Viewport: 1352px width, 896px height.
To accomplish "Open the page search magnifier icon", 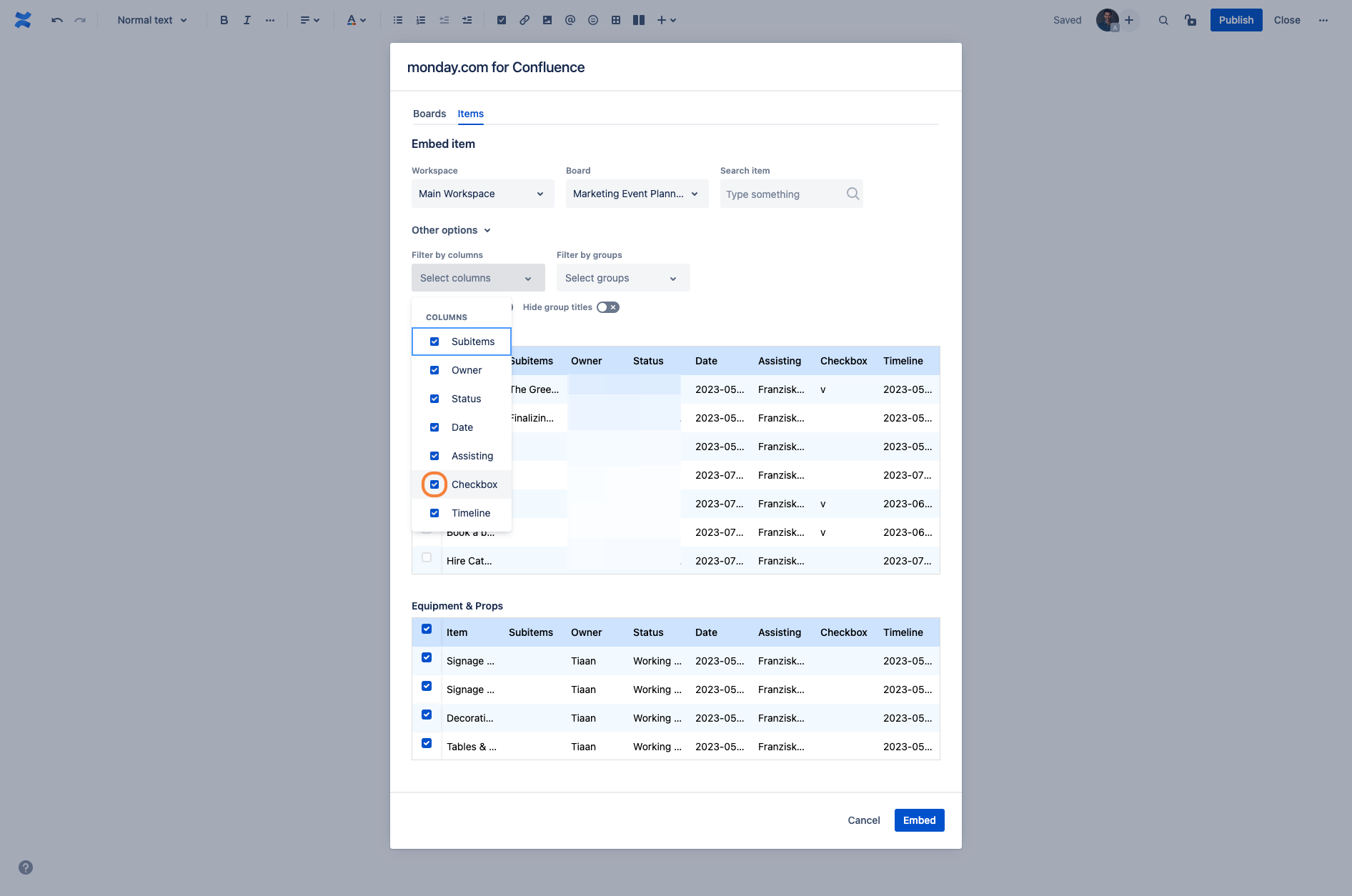I will coord(1163,20).
